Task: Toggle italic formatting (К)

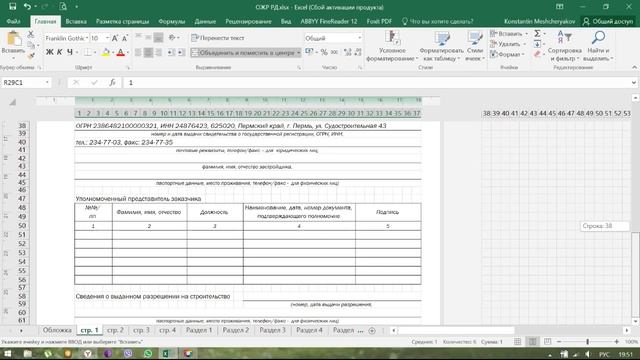Action: coord(60,52)
